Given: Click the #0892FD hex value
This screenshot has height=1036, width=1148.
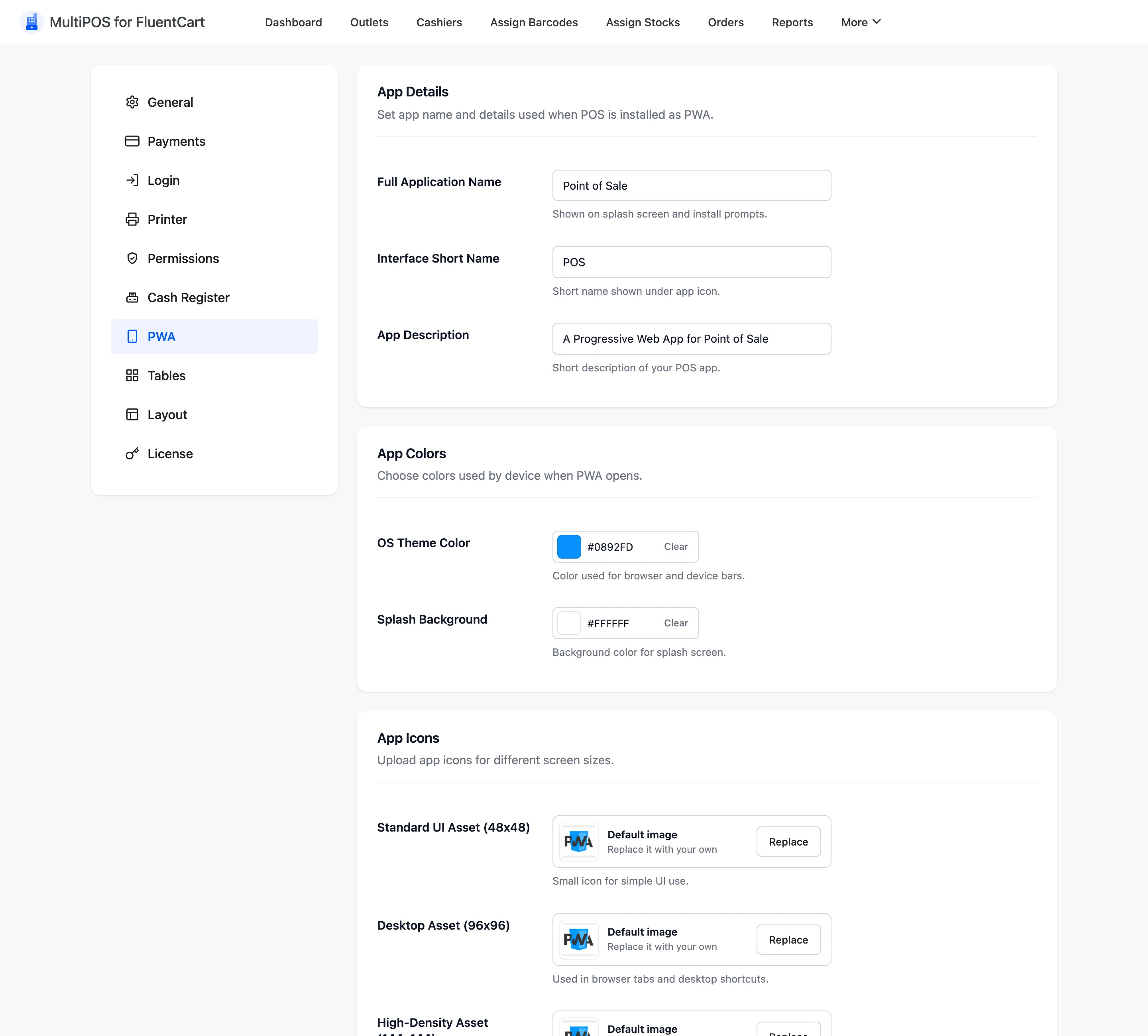Looking at the screenshot, I should point(610,547).
